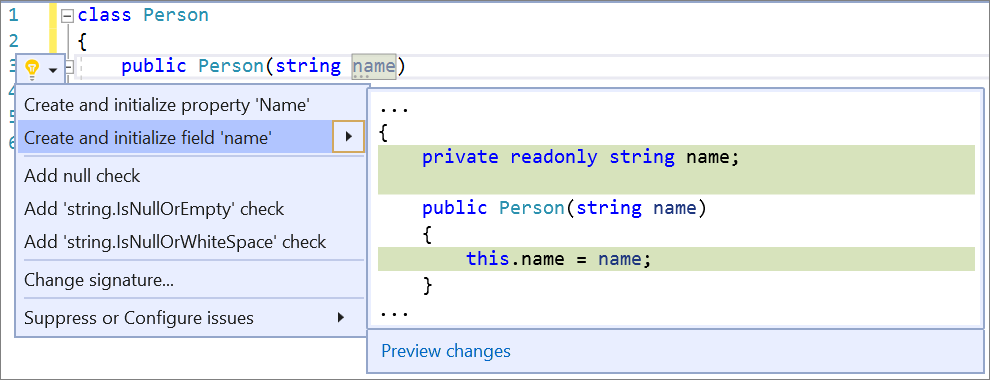Collapse the class Person outline box
This screenshot has height=380, width=990.
(x=67, y=16)
